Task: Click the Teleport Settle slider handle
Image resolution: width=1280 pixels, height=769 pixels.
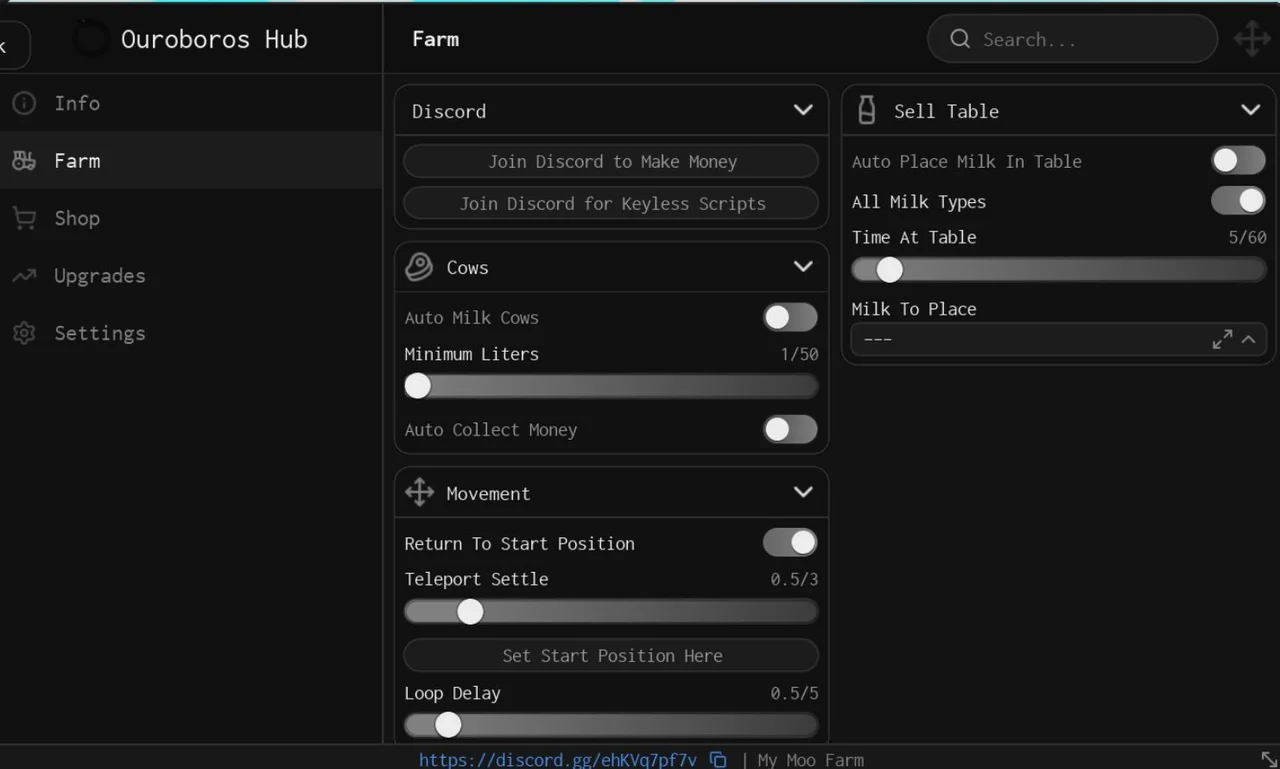Action: pyautogui.click(x=470, y=611)
